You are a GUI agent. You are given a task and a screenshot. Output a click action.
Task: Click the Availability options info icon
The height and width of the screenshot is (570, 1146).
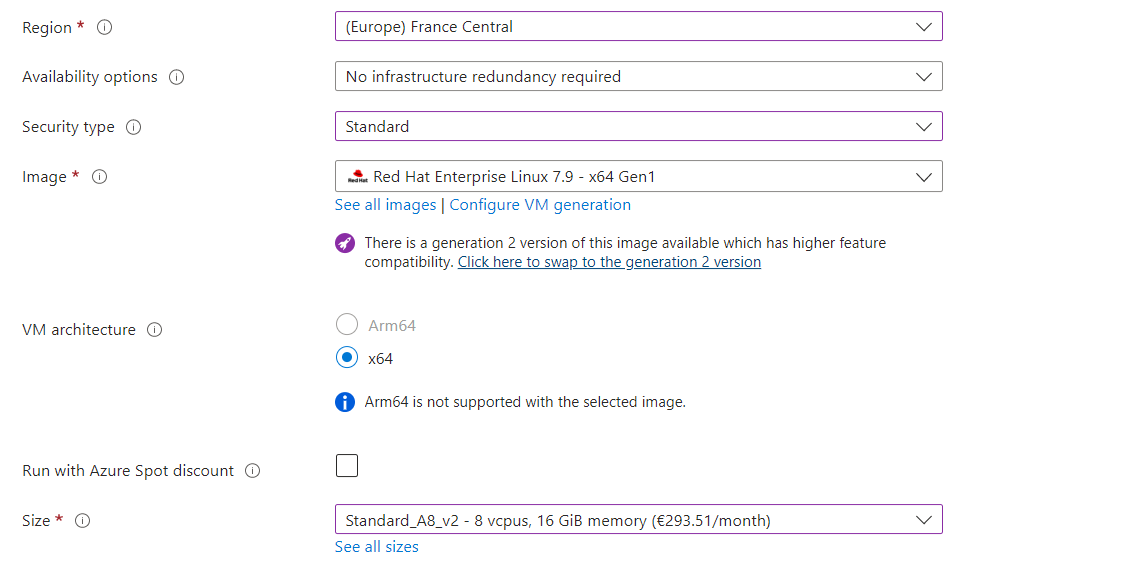[177, 77]
